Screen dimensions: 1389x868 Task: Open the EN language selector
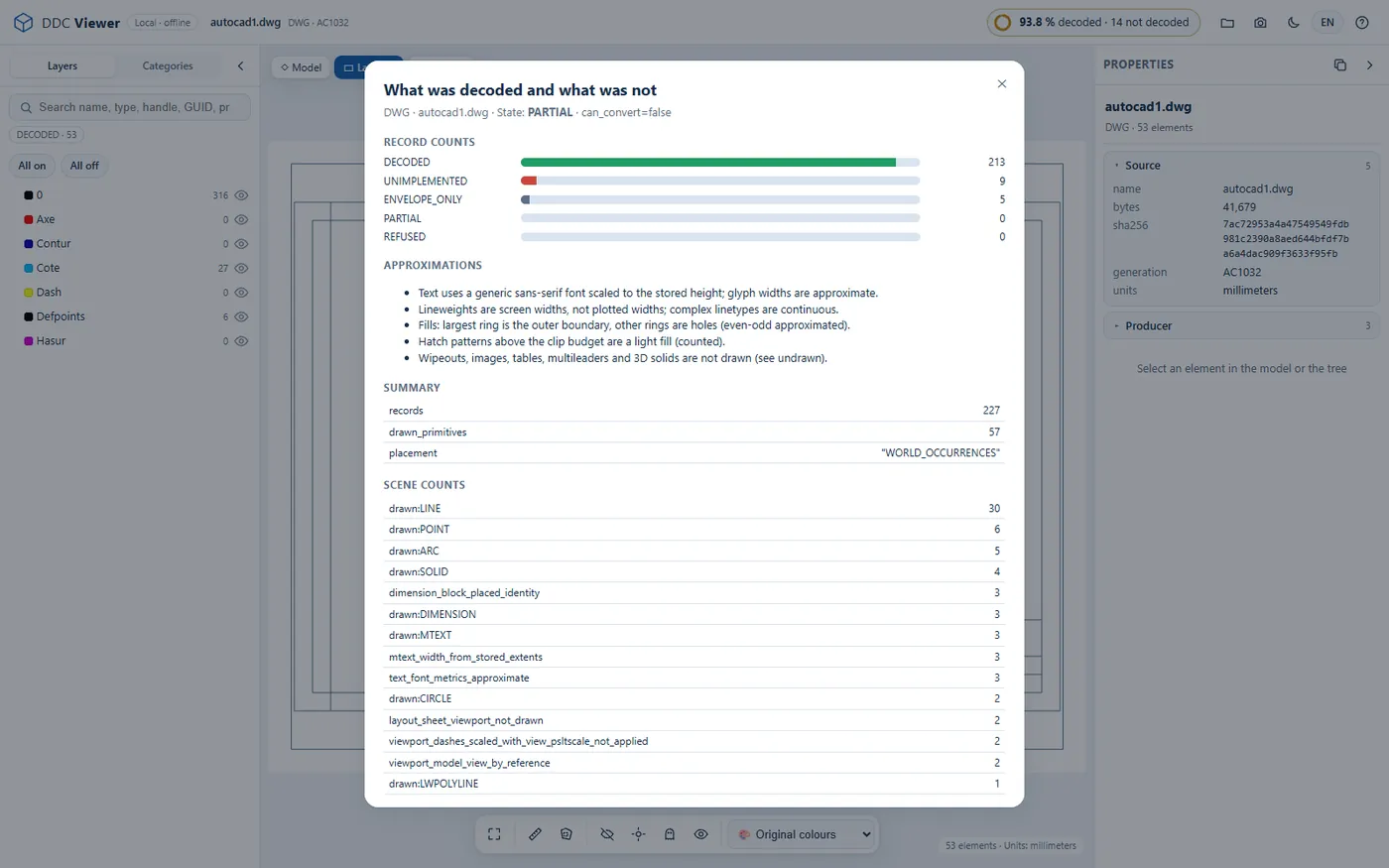point(1327,23)
